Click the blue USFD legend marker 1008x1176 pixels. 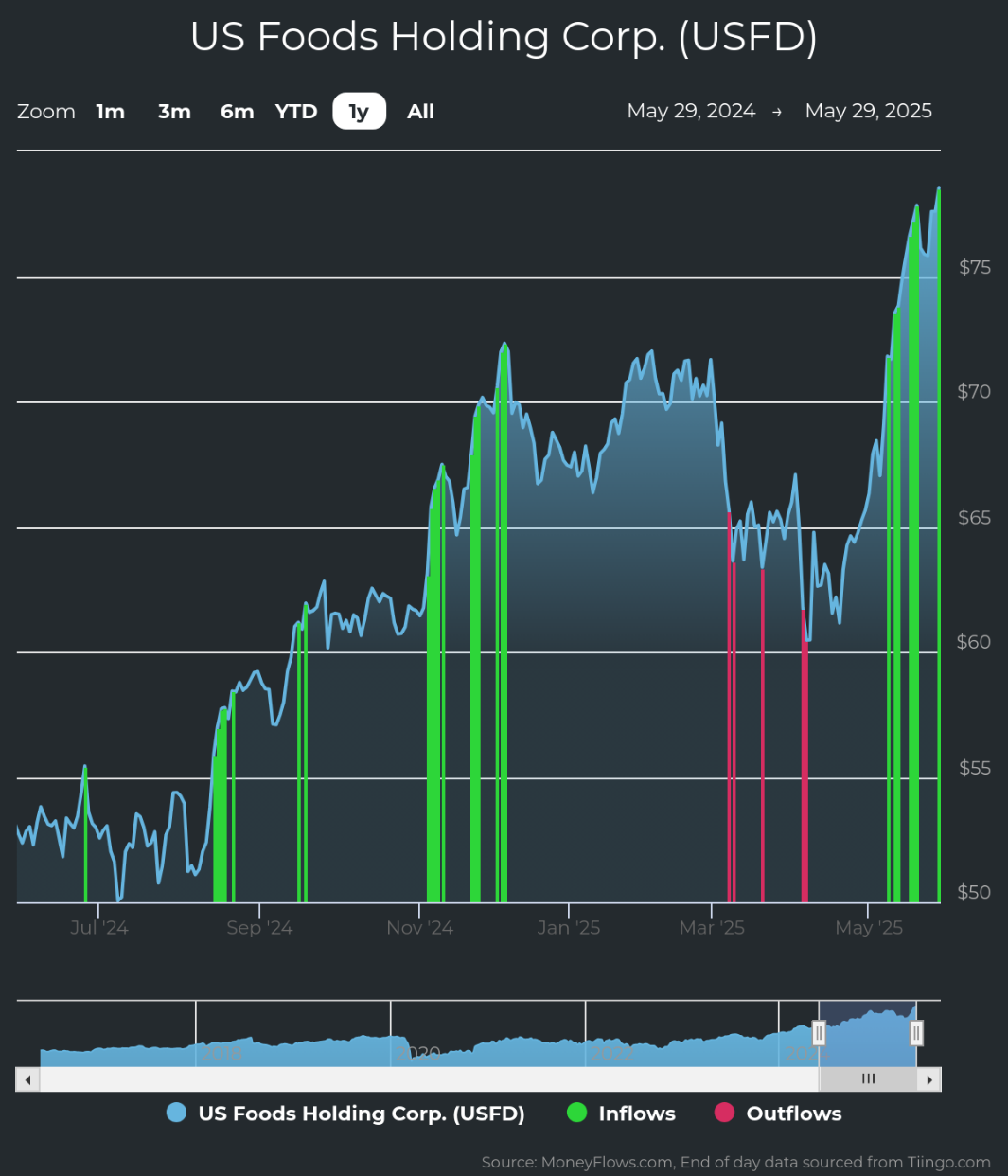pos(176,1113)
